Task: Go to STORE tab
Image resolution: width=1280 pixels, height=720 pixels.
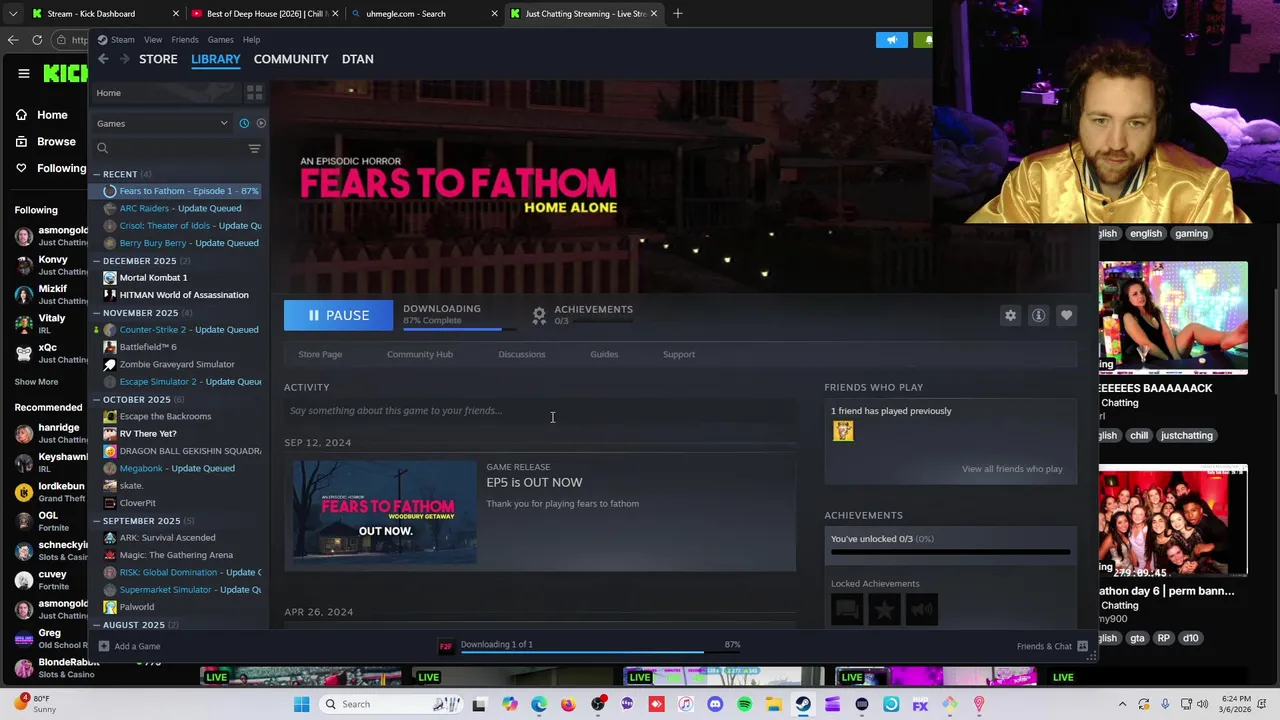Action: [158, 59]
